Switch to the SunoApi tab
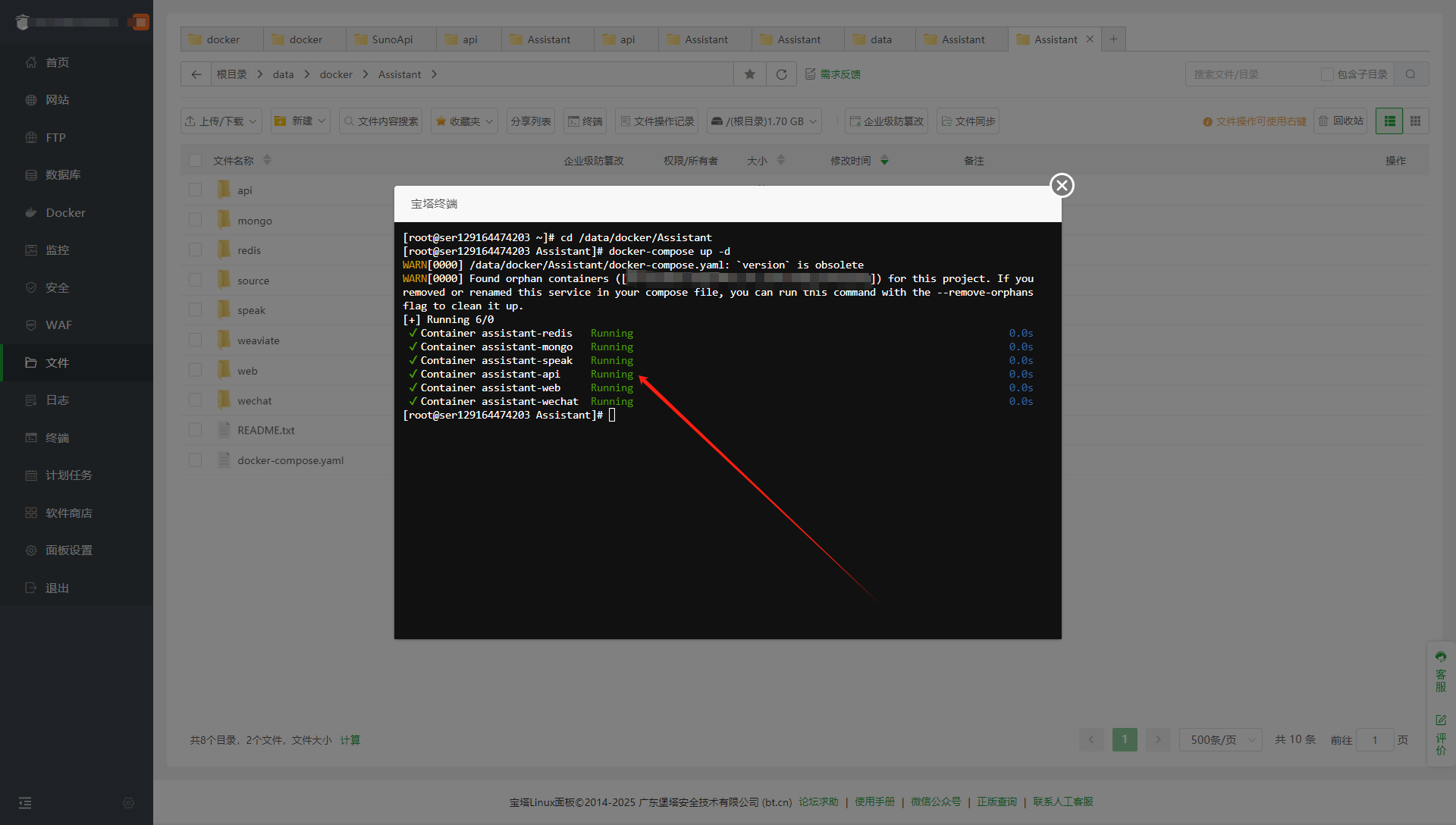This screenshot has height=825, width=1456. pos(391,39)
